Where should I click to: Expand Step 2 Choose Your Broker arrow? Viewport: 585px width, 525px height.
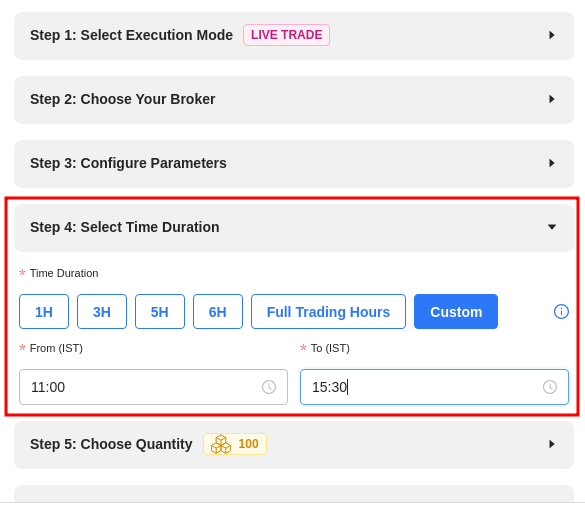(x=551, y=99)
